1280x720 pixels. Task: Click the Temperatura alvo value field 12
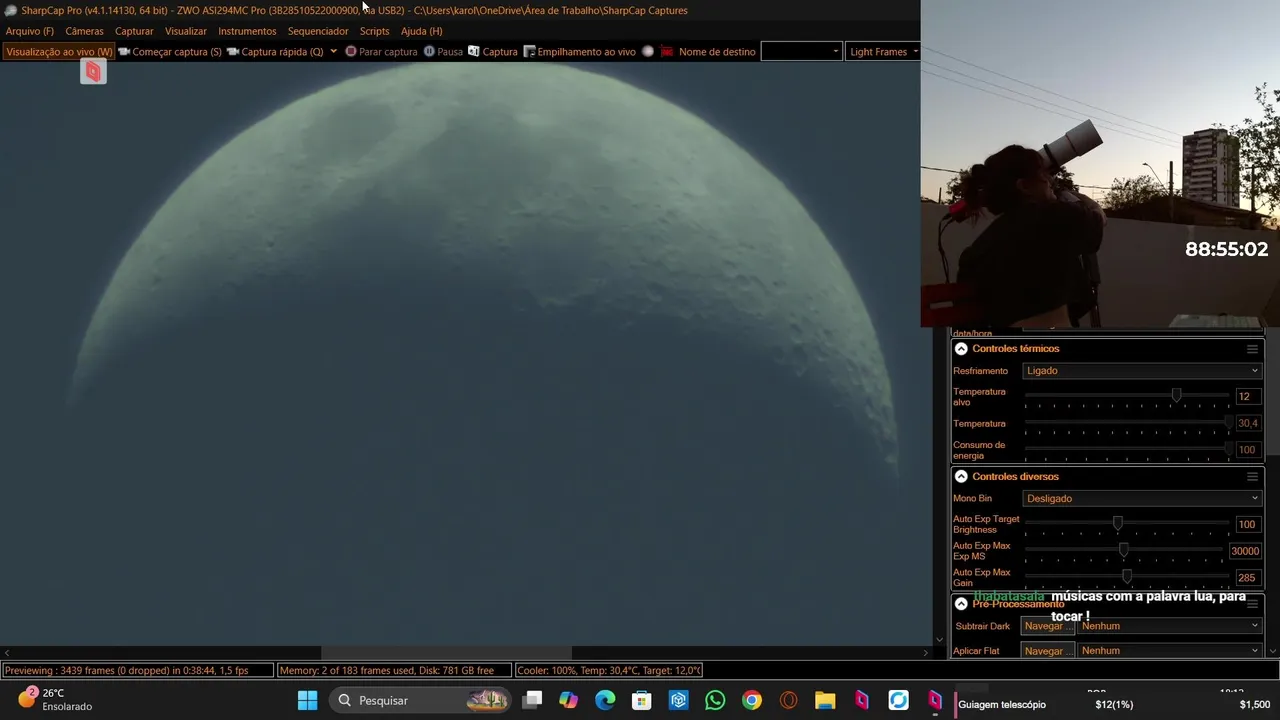pos(1248,396)
